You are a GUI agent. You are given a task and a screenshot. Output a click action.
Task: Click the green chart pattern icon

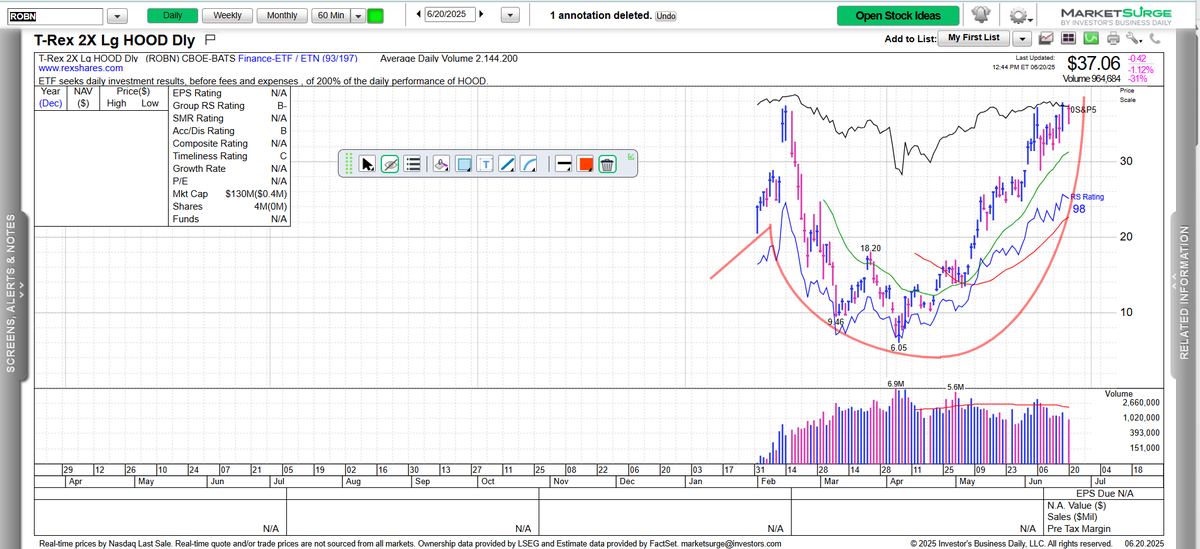click(x=1089, y=38)
